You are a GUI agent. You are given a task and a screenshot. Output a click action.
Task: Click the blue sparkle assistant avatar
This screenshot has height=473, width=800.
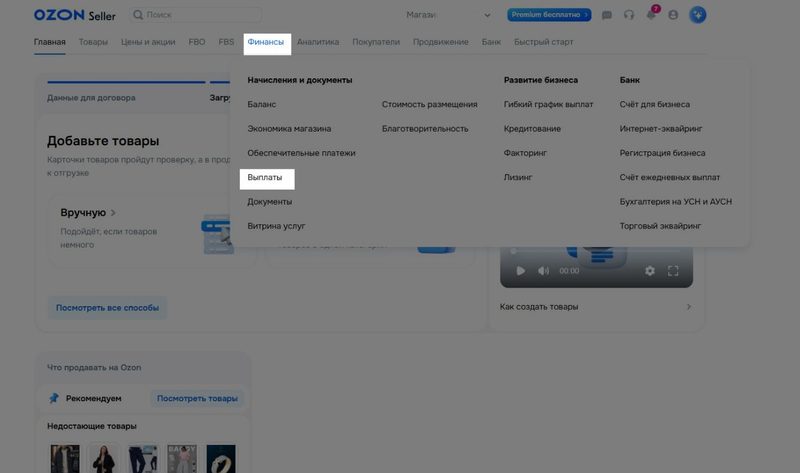point(697,15)
